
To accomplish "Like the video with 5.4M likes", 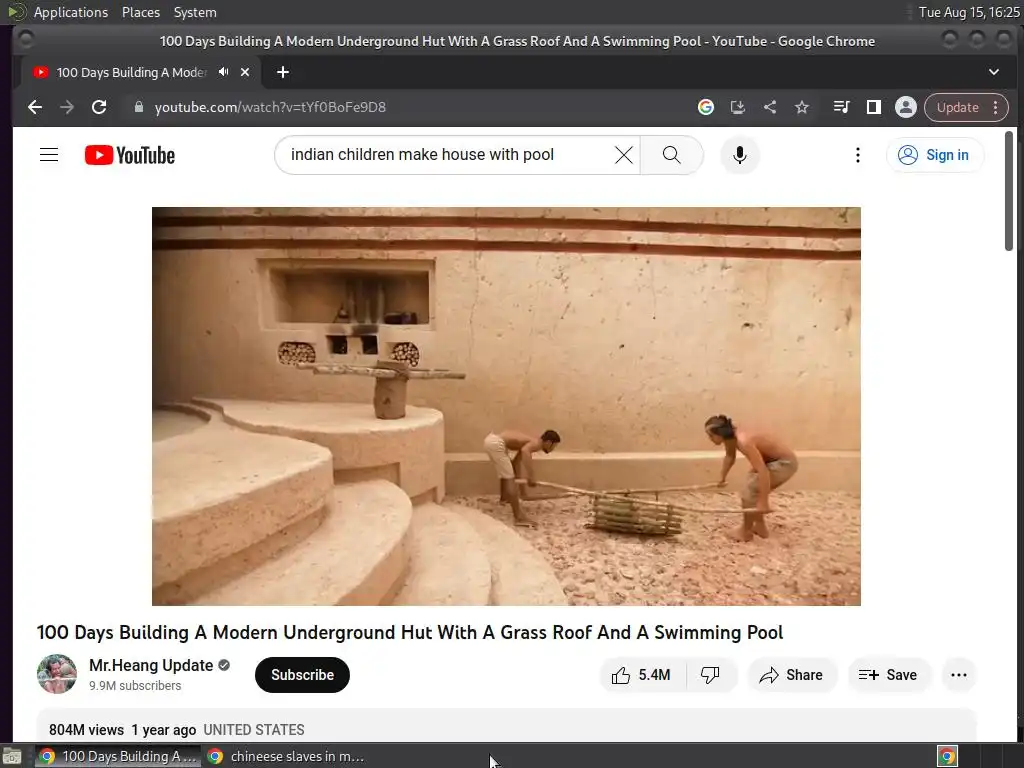I will [642, 675].
